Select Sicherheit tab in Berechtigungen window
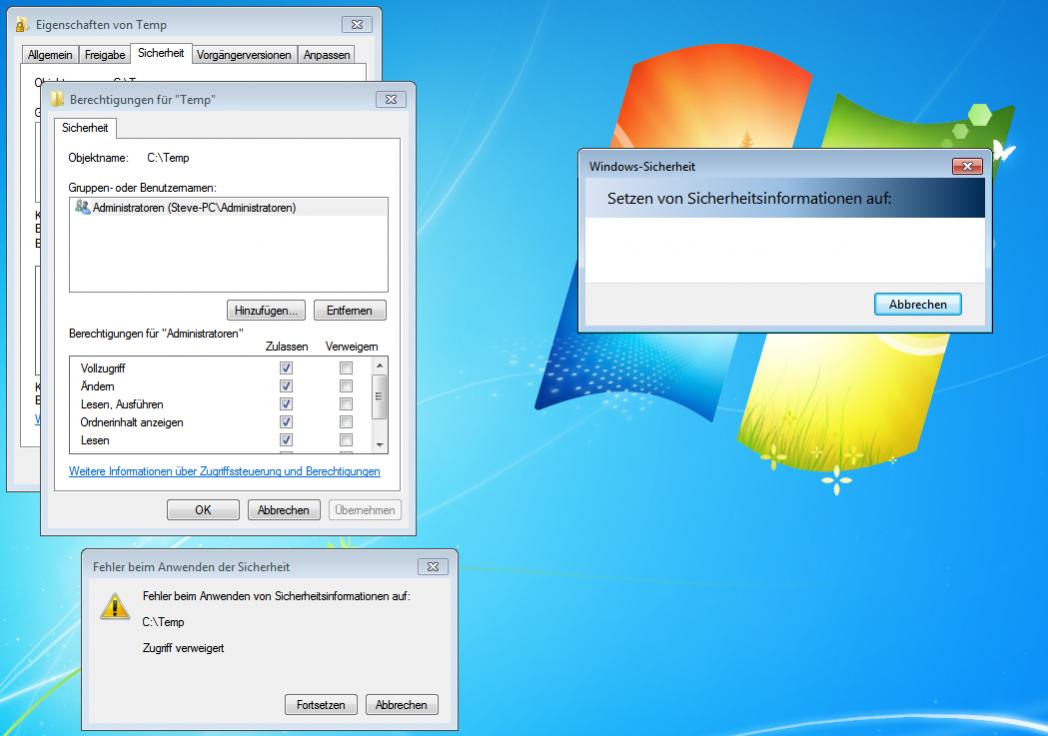Screen dimensions: 1048x736 [85, 128]
